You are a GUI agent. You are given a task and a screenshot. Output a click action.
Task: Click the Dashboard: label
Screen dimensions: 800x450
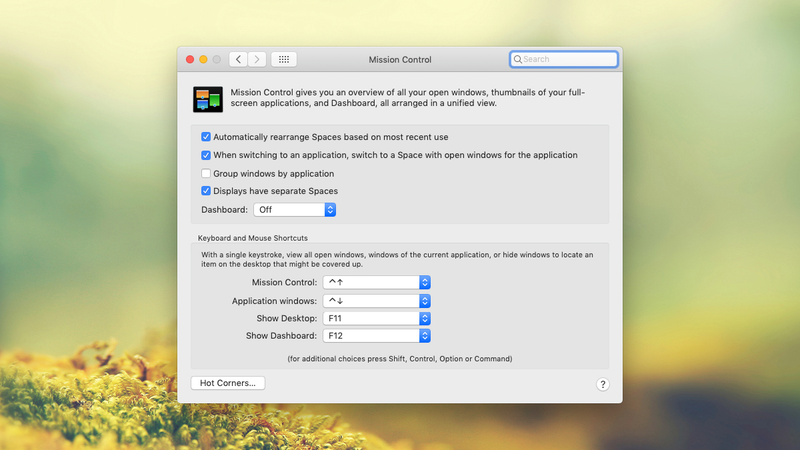[224, 210]
